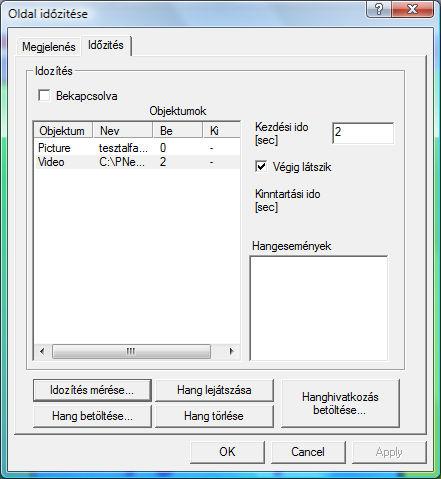441x479 pixels.
Task: Click the horizontal scrollbar thumb
Action: pos(131,351)
